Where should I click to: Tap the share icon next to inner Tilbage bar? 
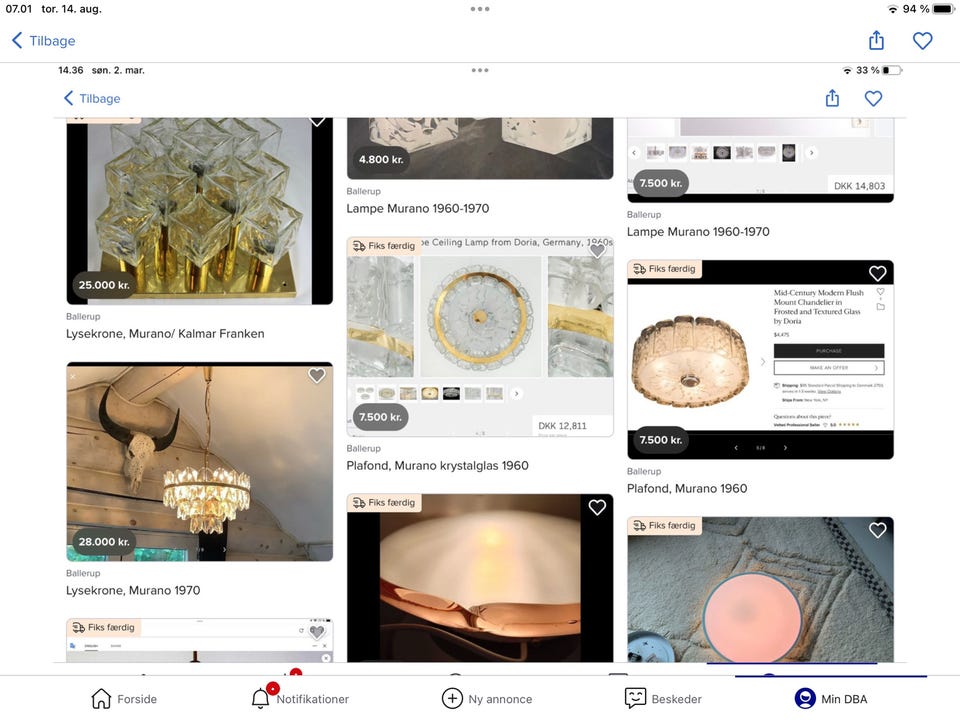coord(832,98)
